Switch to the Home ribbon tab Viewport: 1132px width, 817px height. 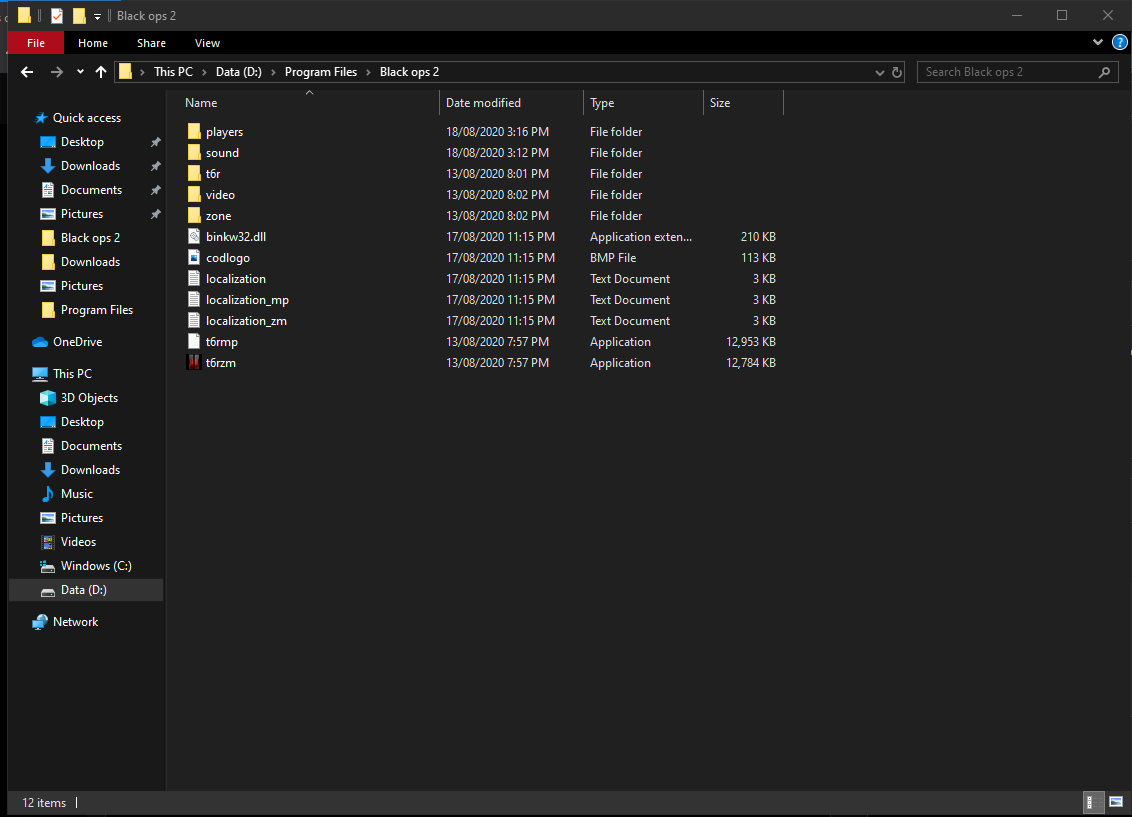pos(93,43)
